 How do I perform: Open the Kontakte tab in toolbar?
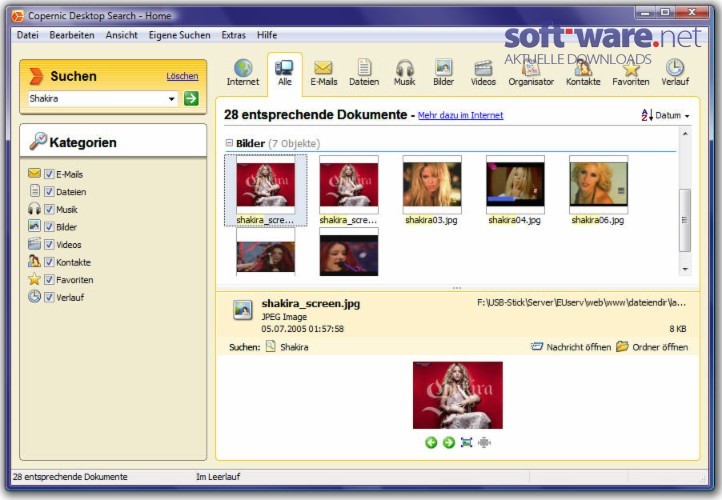coord(583,73)
